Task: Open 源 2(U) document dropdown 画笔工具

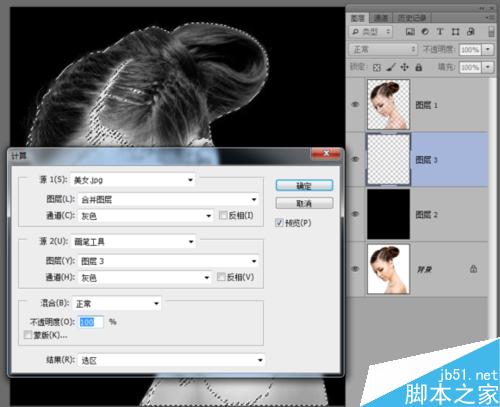Action: pyautogui.click(x=134, y=242)
